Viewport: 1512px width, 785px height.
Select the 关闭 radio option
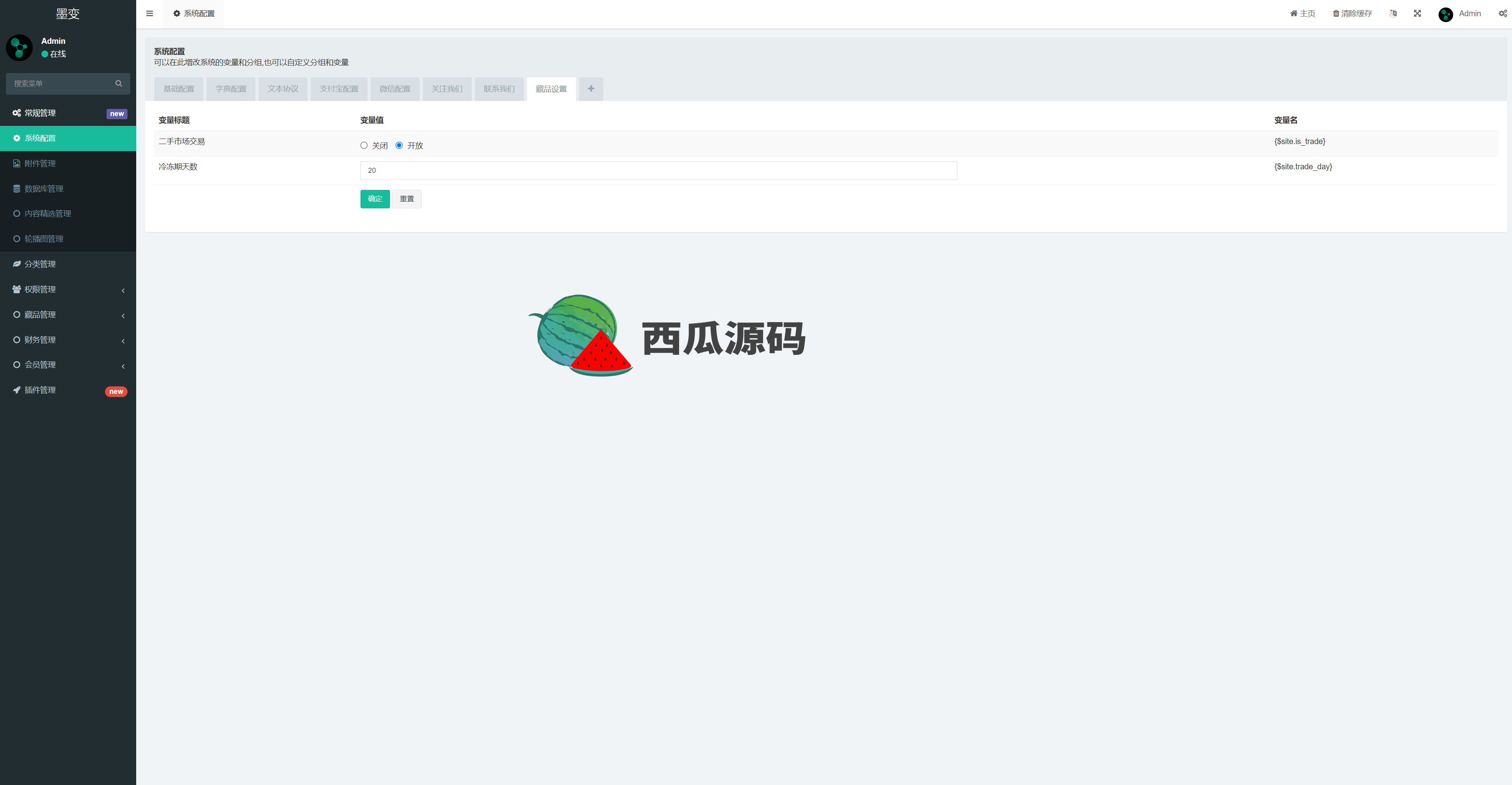click(364, 146)
